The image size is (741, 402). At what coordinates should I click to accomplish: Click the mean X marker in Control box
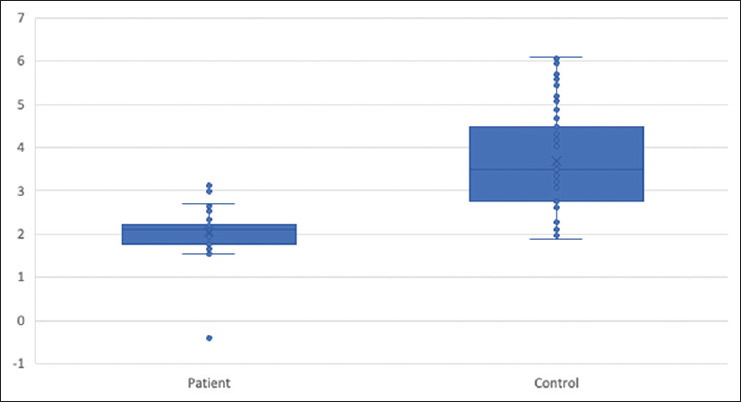click(557, 161)
